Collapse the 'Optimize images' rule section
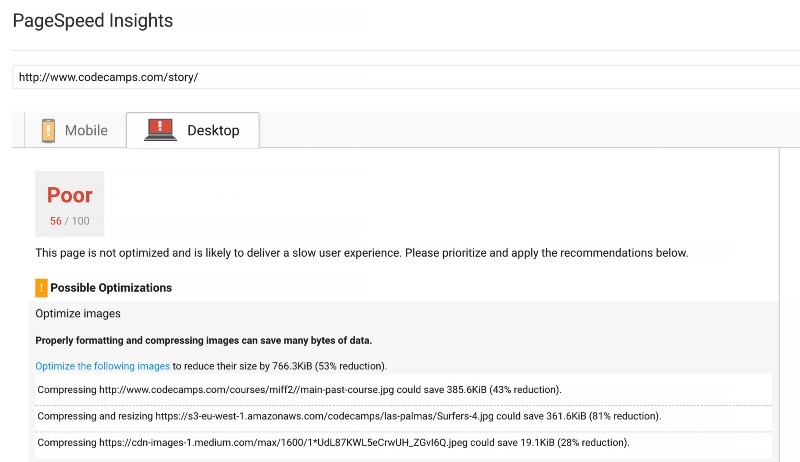Viewport: 800px width, 462px height. 78,314
